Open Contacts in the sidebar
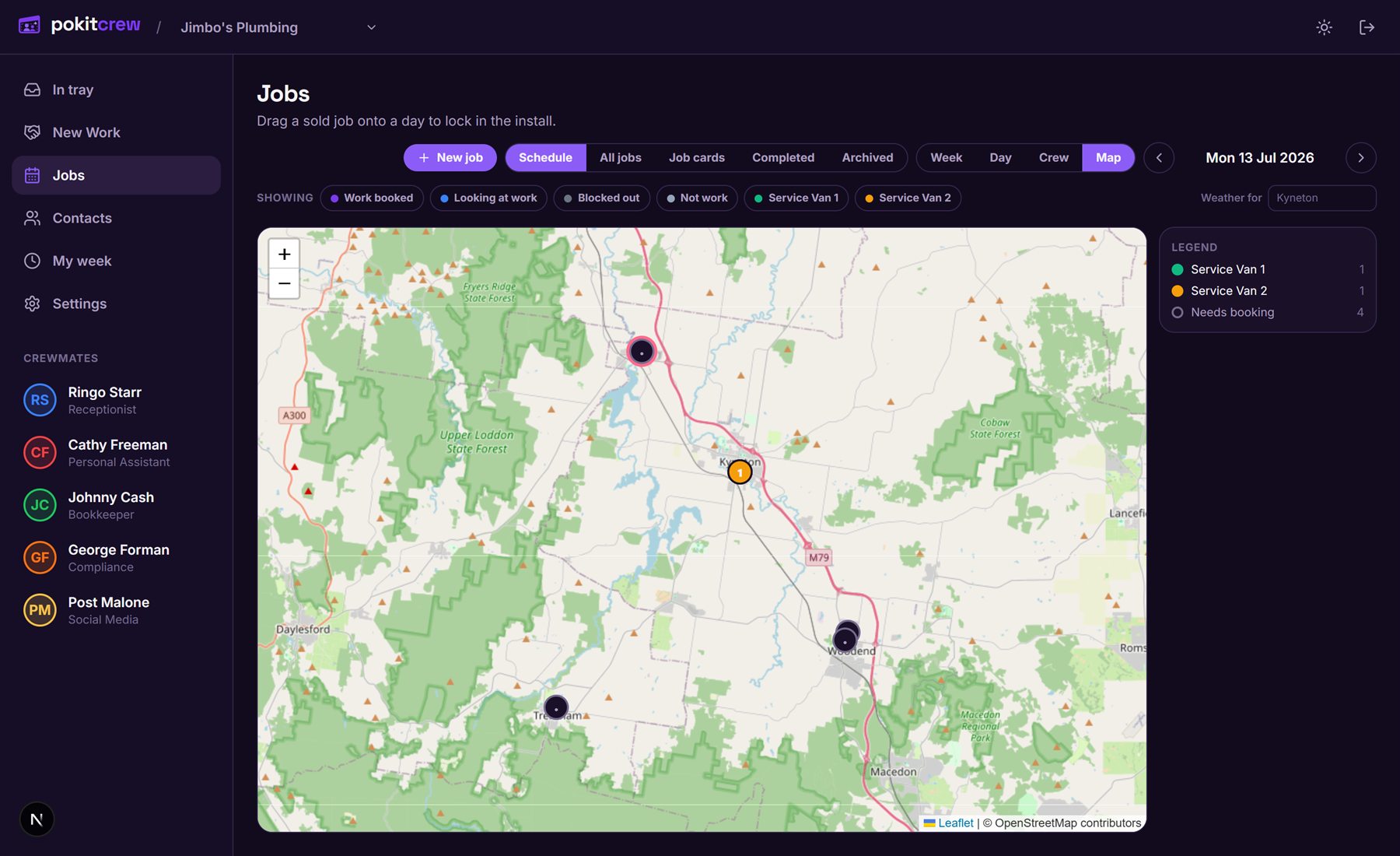The width and height of the screenshot is (1400, 856). pyautogui.click(x=116, y=218)
